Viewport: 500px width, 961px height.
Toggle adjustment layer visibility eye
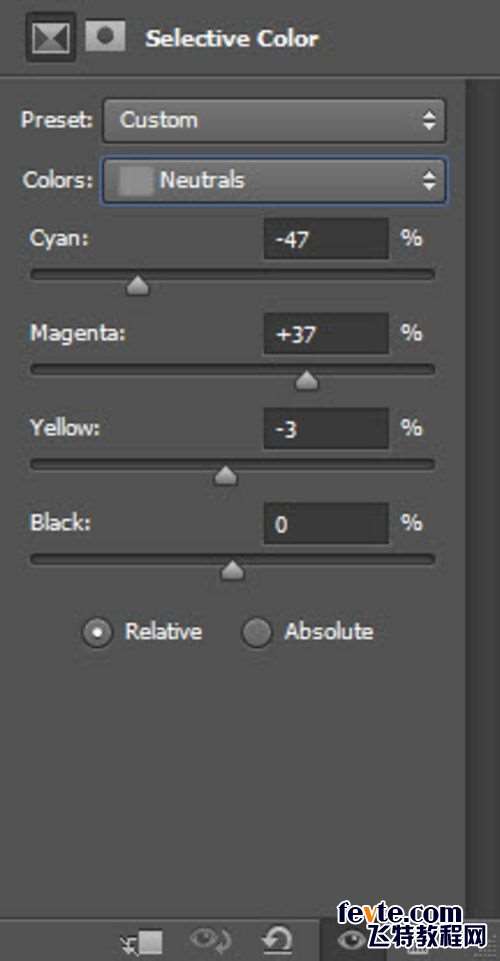pos(349,940)
